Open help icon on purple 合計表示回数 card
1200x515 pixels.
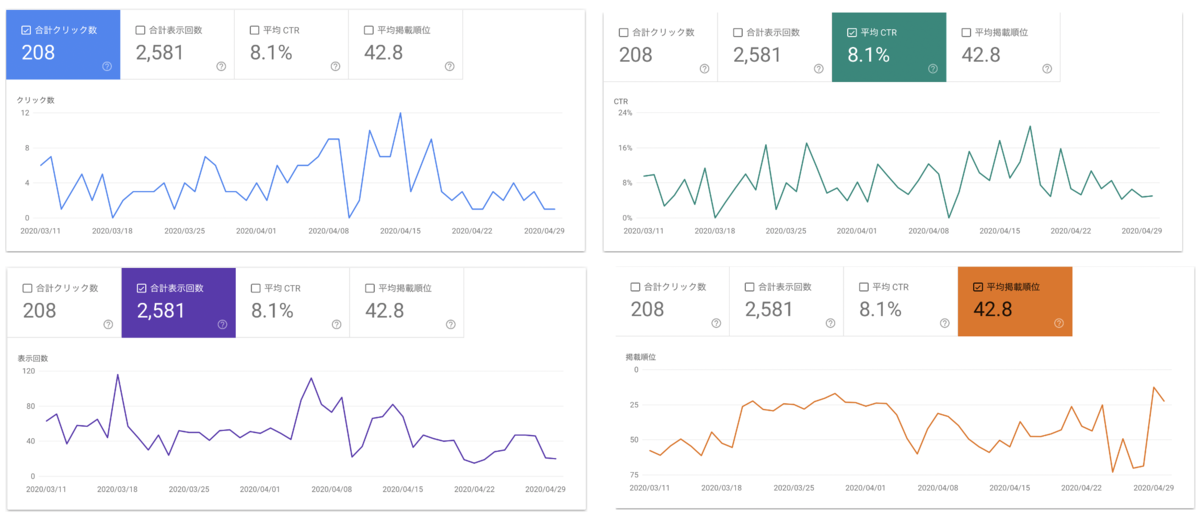pos(221,324)
